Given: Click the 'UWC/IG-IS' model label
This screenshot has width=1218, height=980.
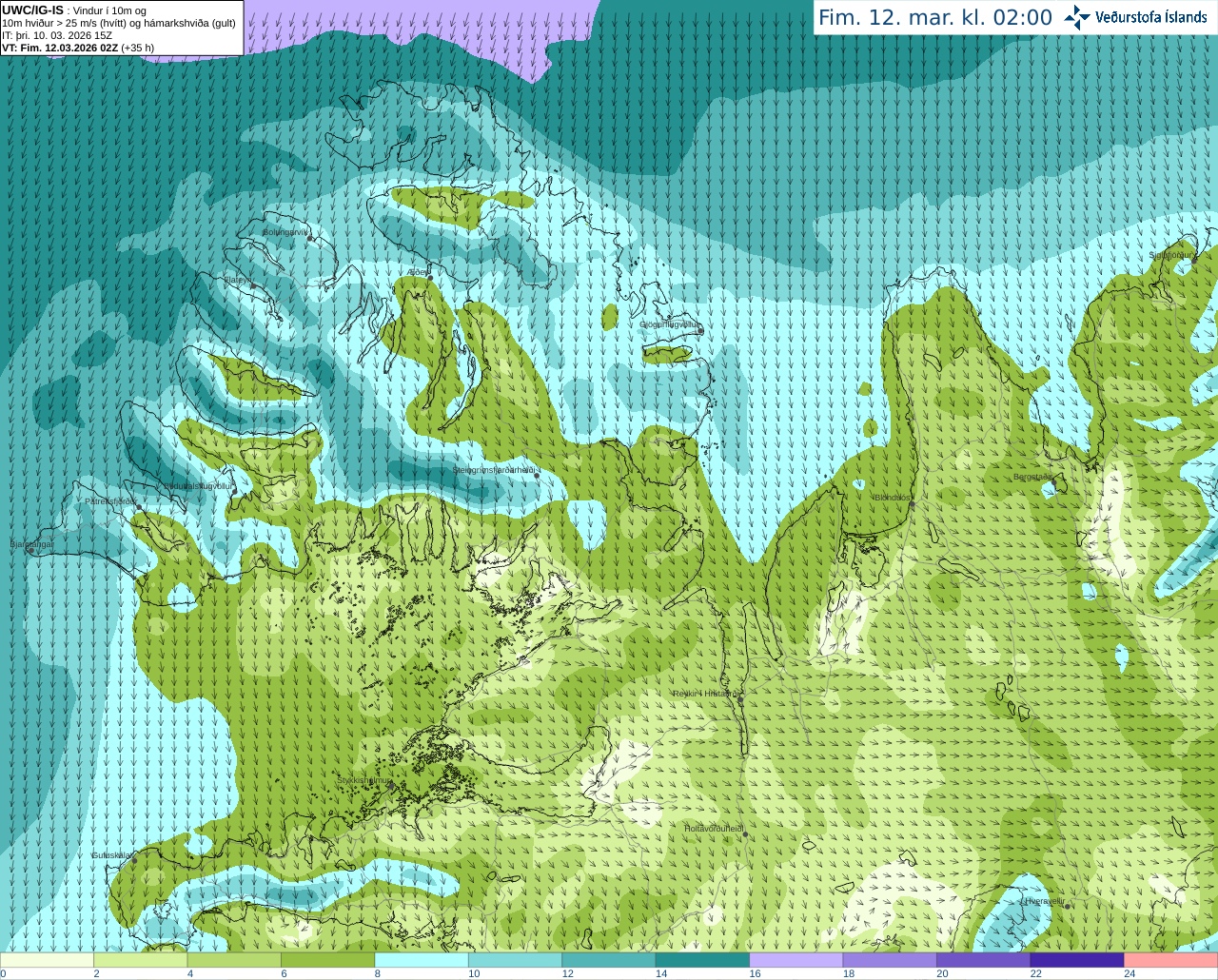Looking at the screenshot, I should coord(33,10).
